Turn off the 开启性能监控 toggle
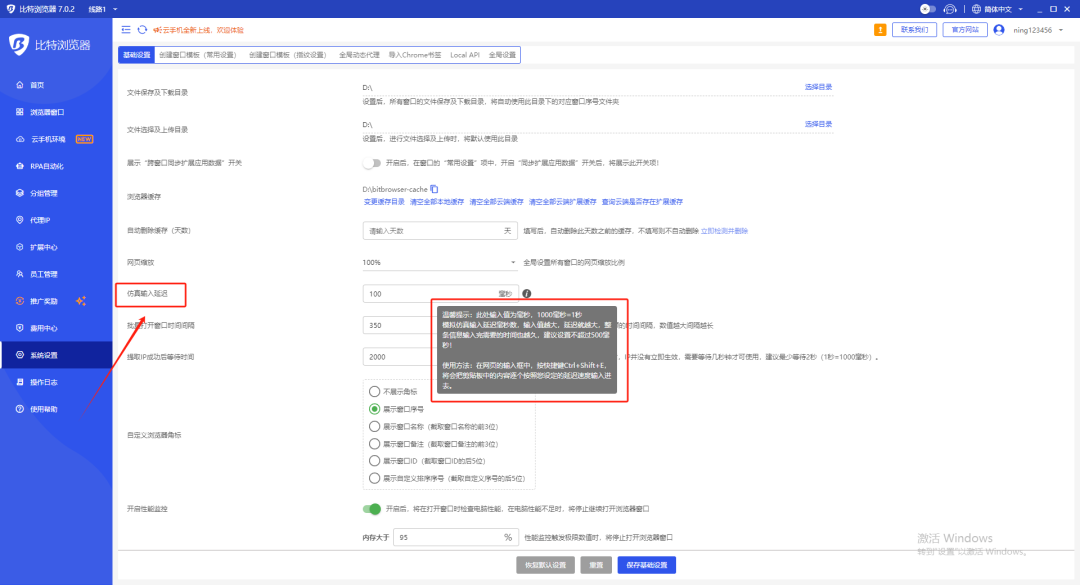Viewport: 1080px width, 585px height. click(x=372, y=509)
